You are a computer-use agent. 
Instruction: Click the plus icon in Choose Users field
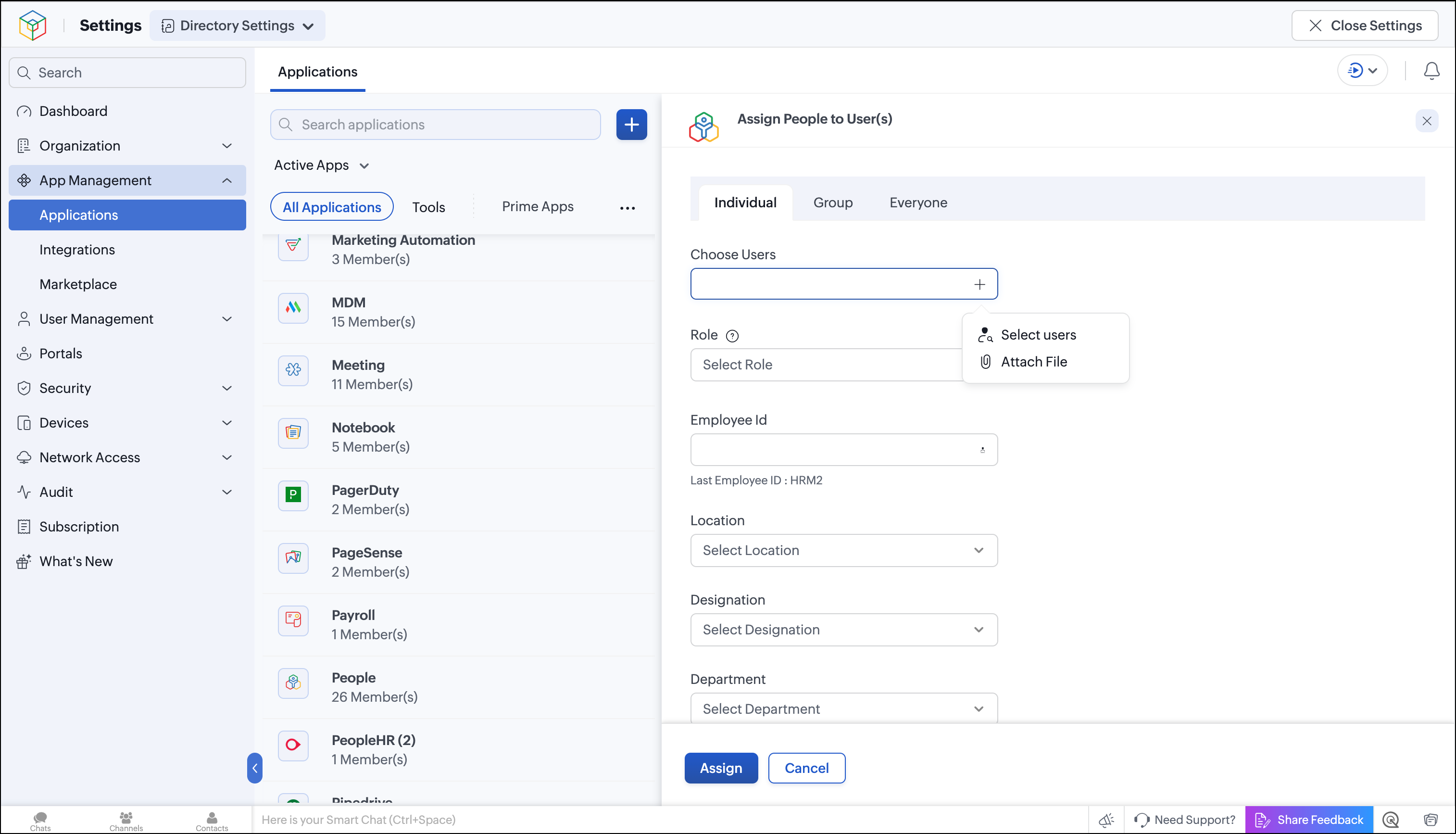pos(979,285)
